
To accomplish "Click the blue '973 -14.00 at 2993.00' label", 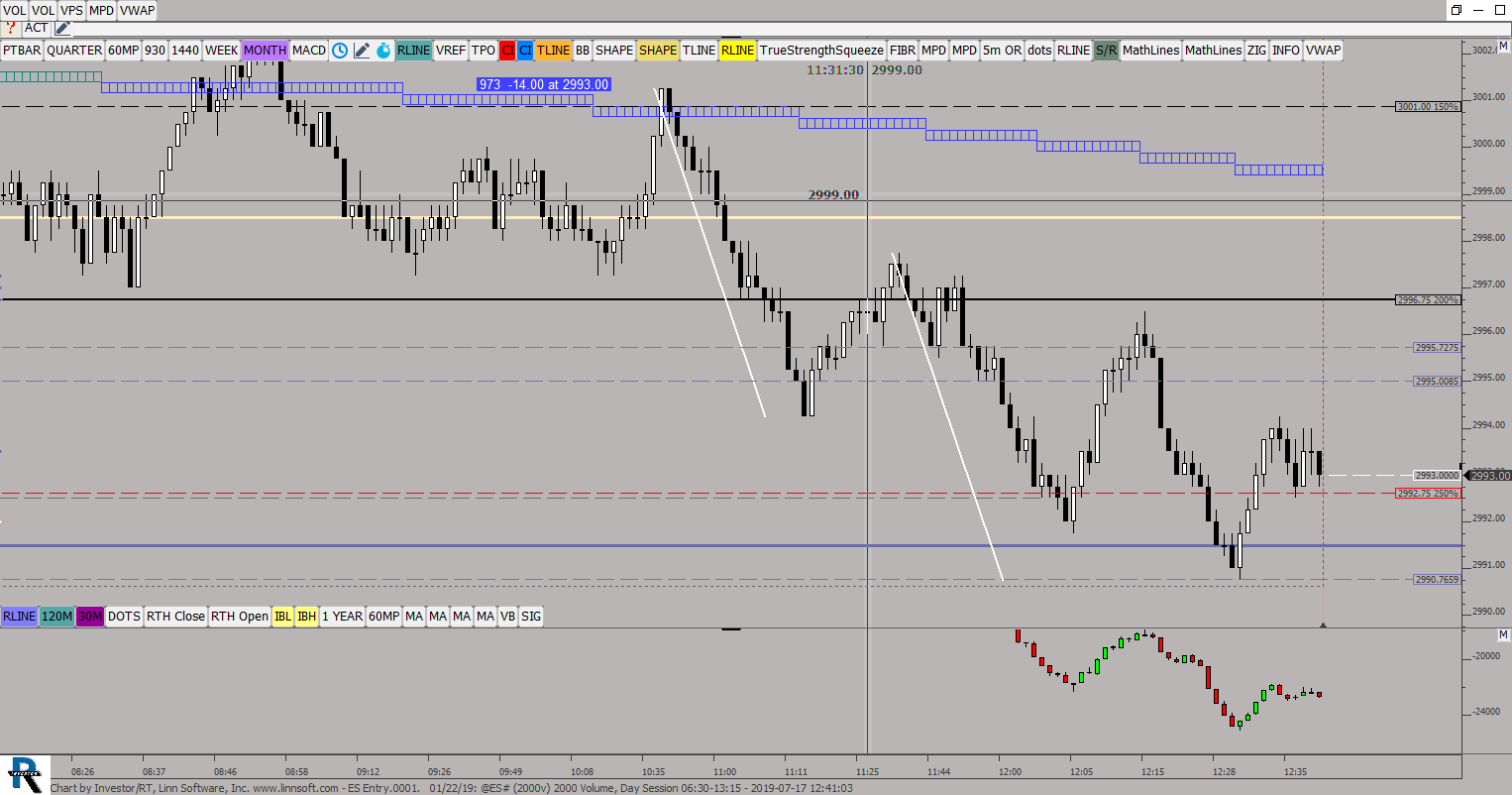I will (544, 84).
